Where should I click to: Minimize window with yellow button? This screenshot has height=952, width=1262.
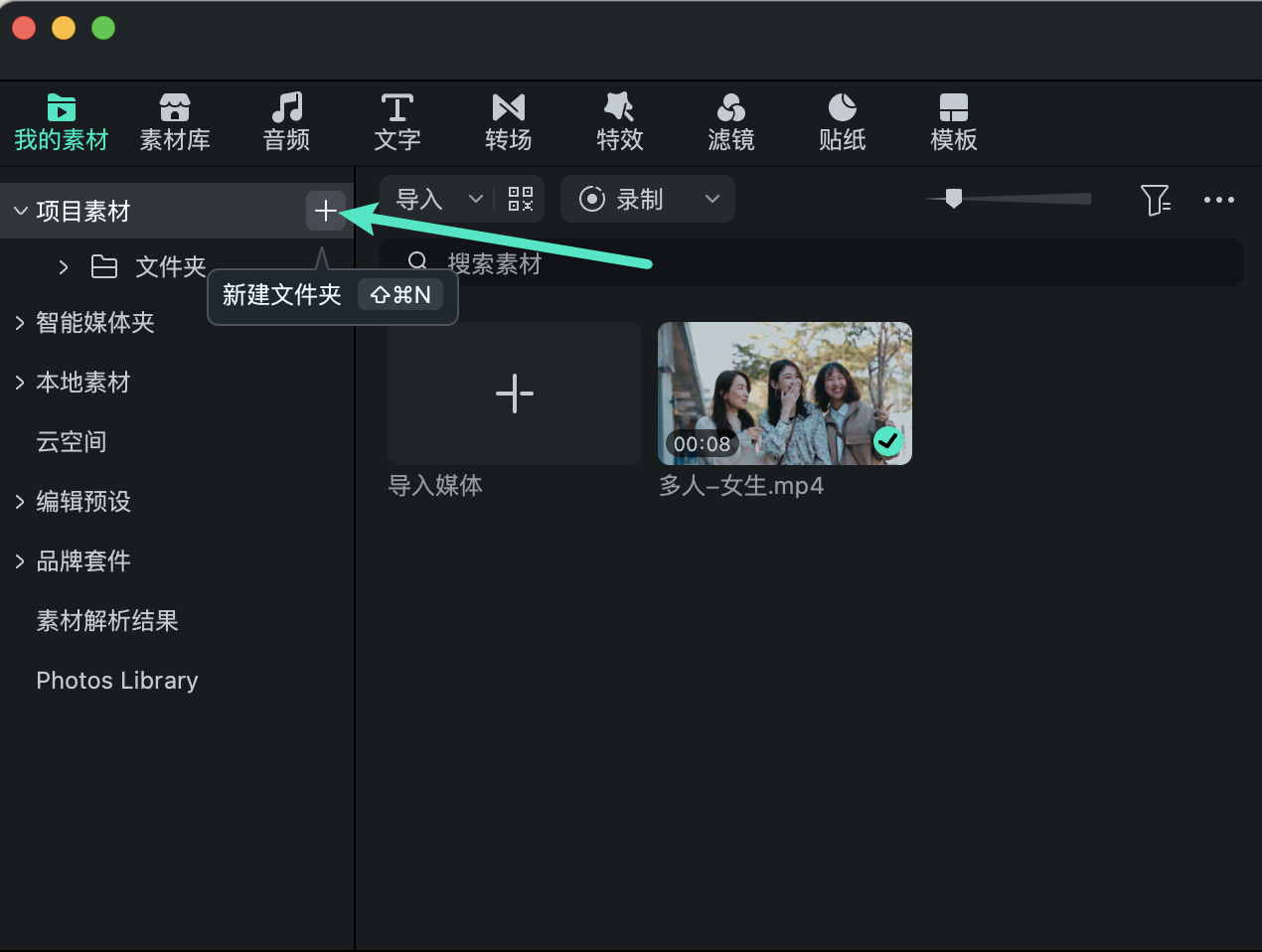click(64, 28)
